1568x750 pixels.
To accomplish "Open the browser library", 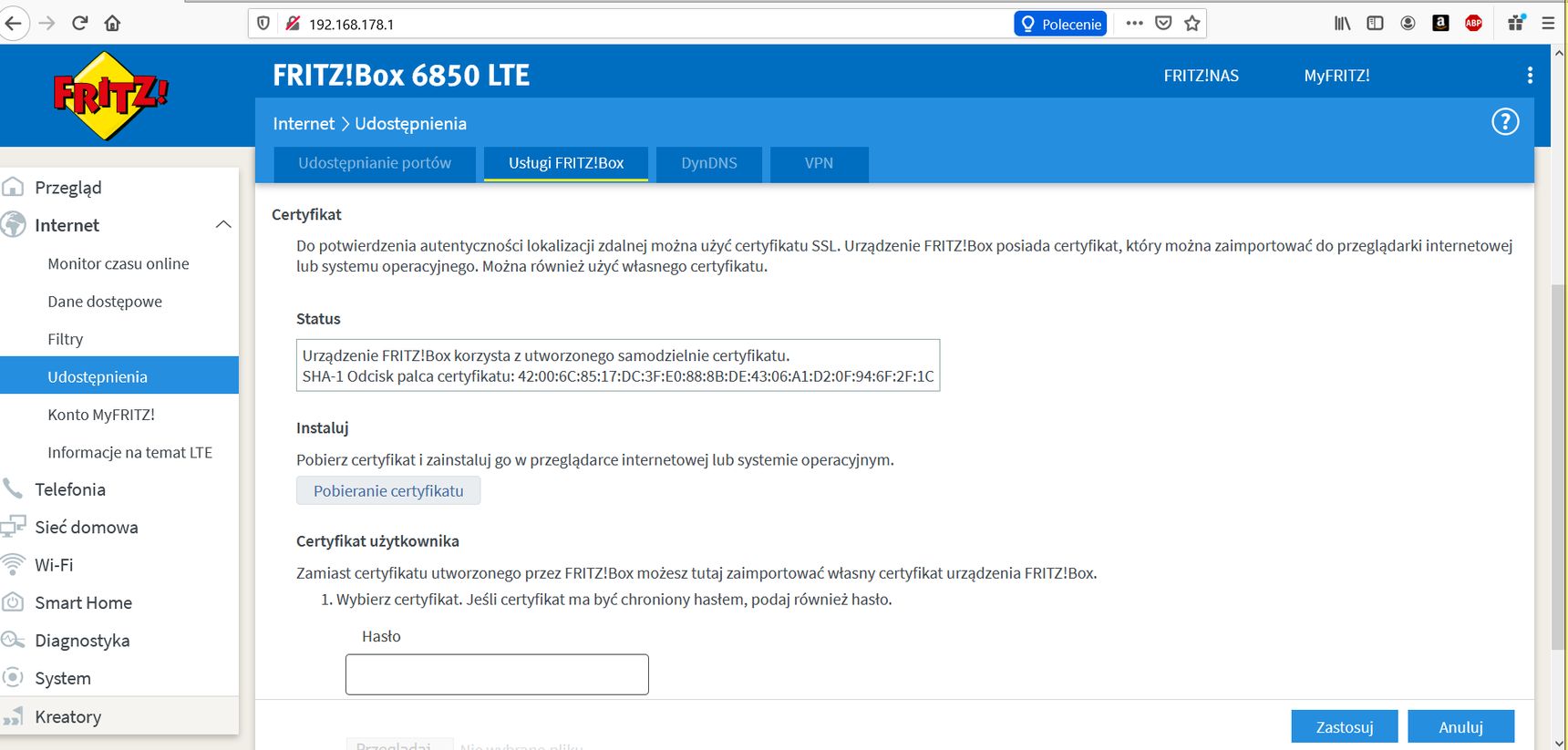I will coord(1342,24).
